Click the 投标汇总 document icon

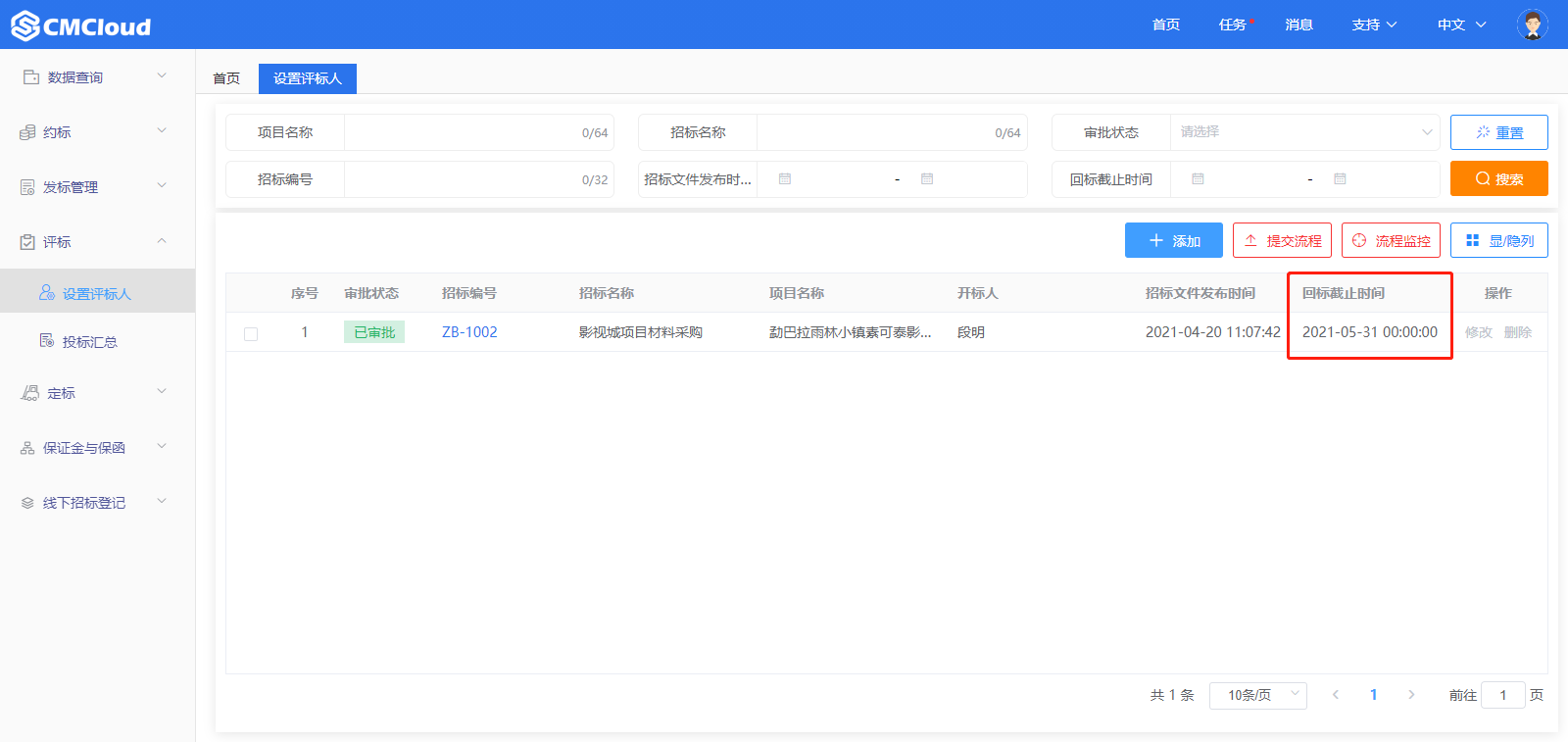47,341
